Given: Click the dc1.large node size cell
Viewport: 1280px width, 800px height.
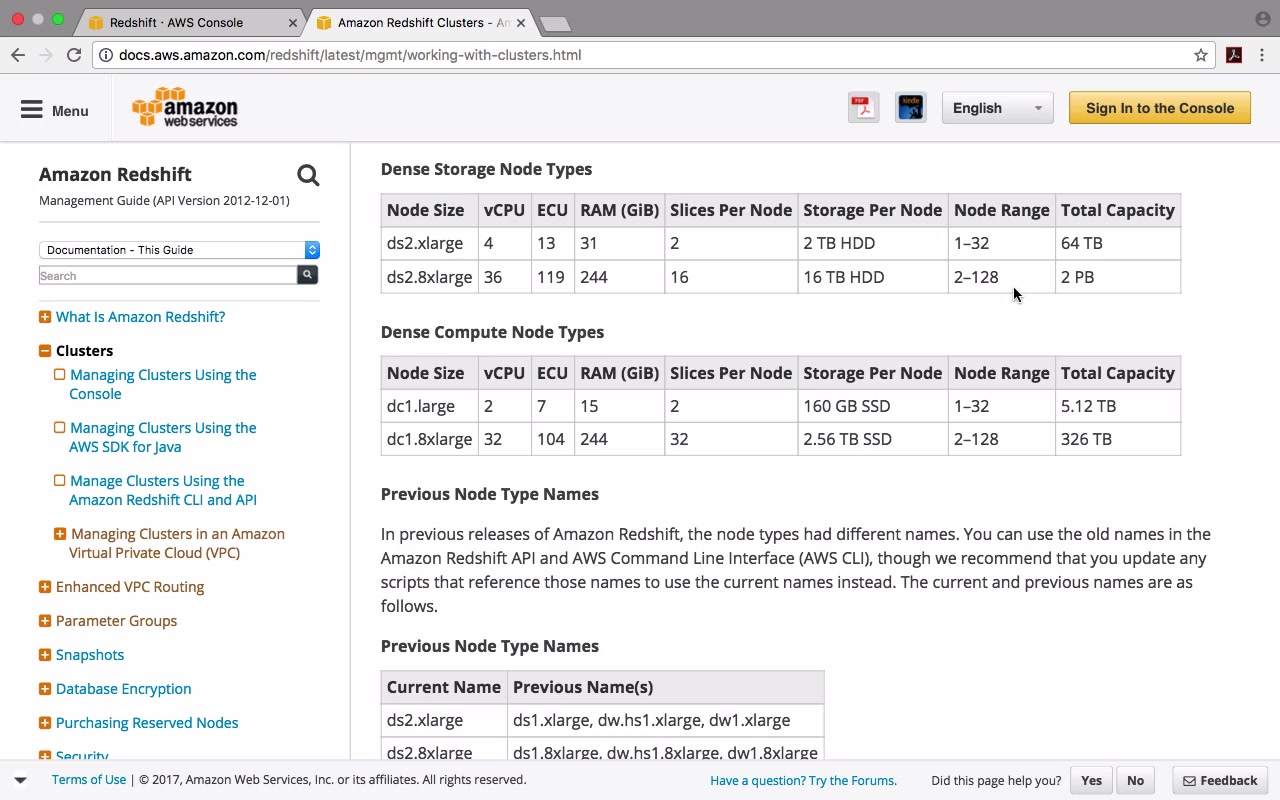Looking at the screenshot, I should click(x=429, y=406).
